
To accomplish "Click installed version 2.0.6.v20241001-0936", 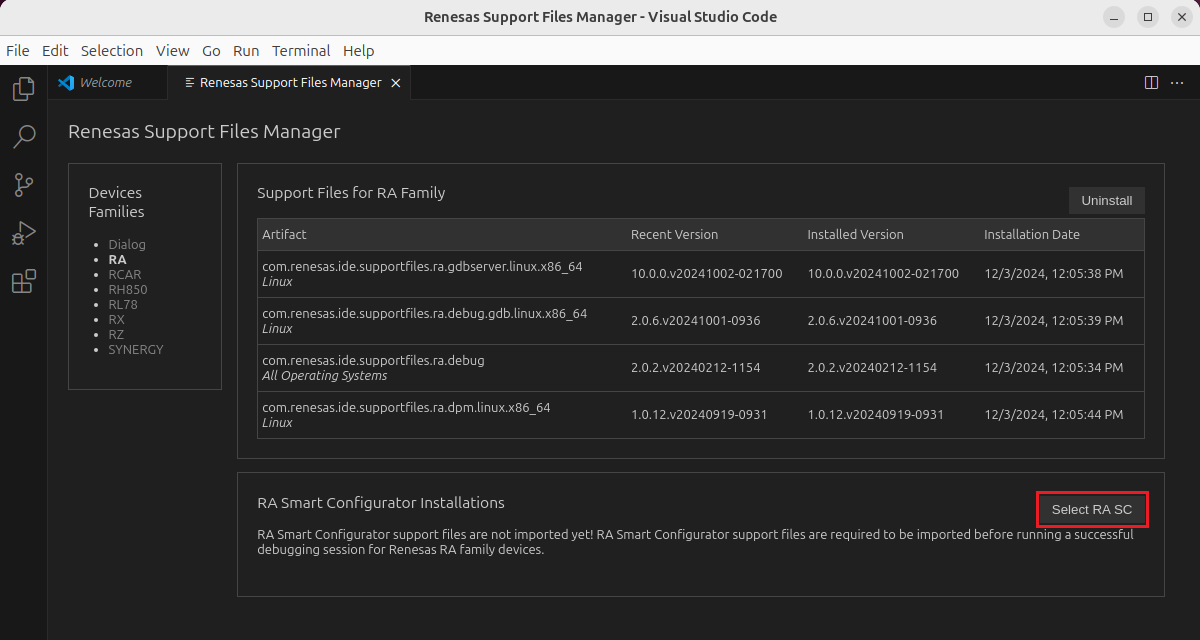I will click(872, 320).
